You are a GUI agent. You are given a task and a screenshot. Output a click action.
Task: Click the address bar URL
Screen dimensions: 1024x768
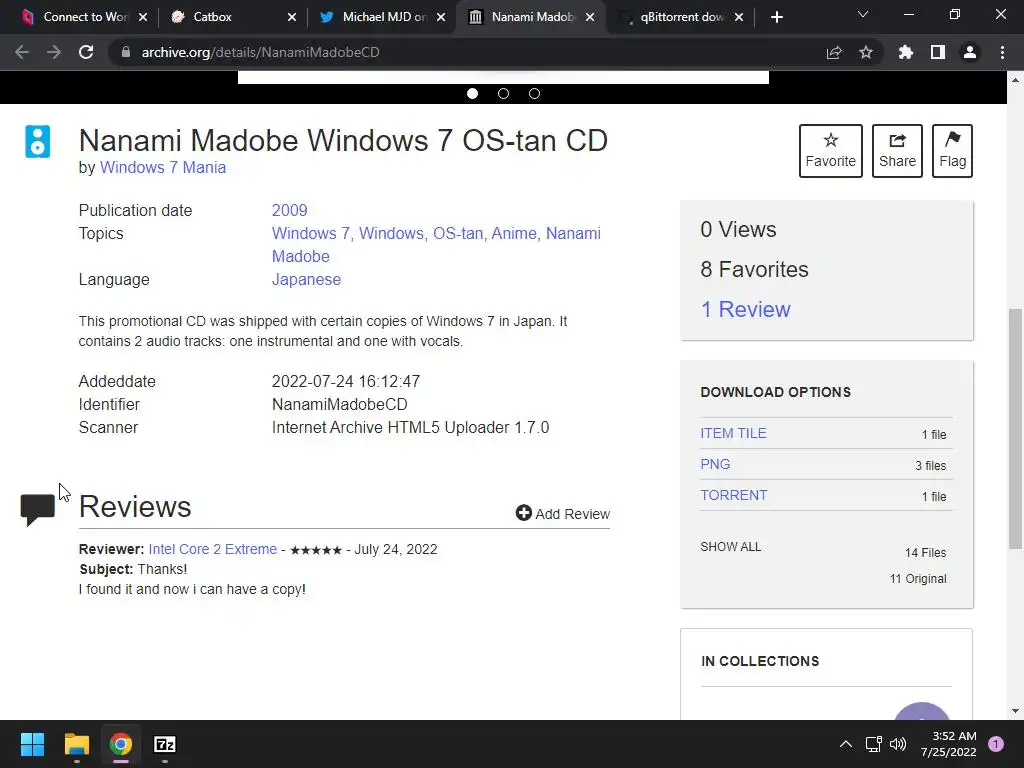click(260, 52)
